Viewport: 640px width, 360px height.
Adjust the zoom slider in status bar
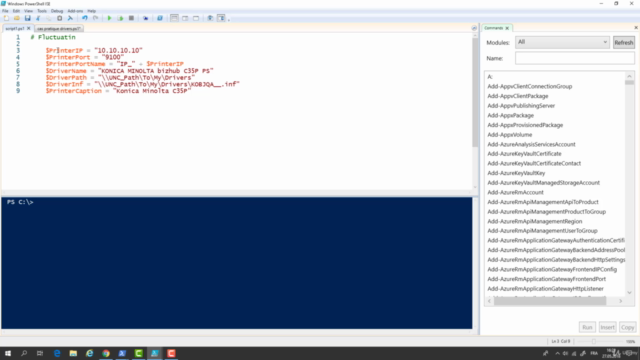click(x=594, y=341)
